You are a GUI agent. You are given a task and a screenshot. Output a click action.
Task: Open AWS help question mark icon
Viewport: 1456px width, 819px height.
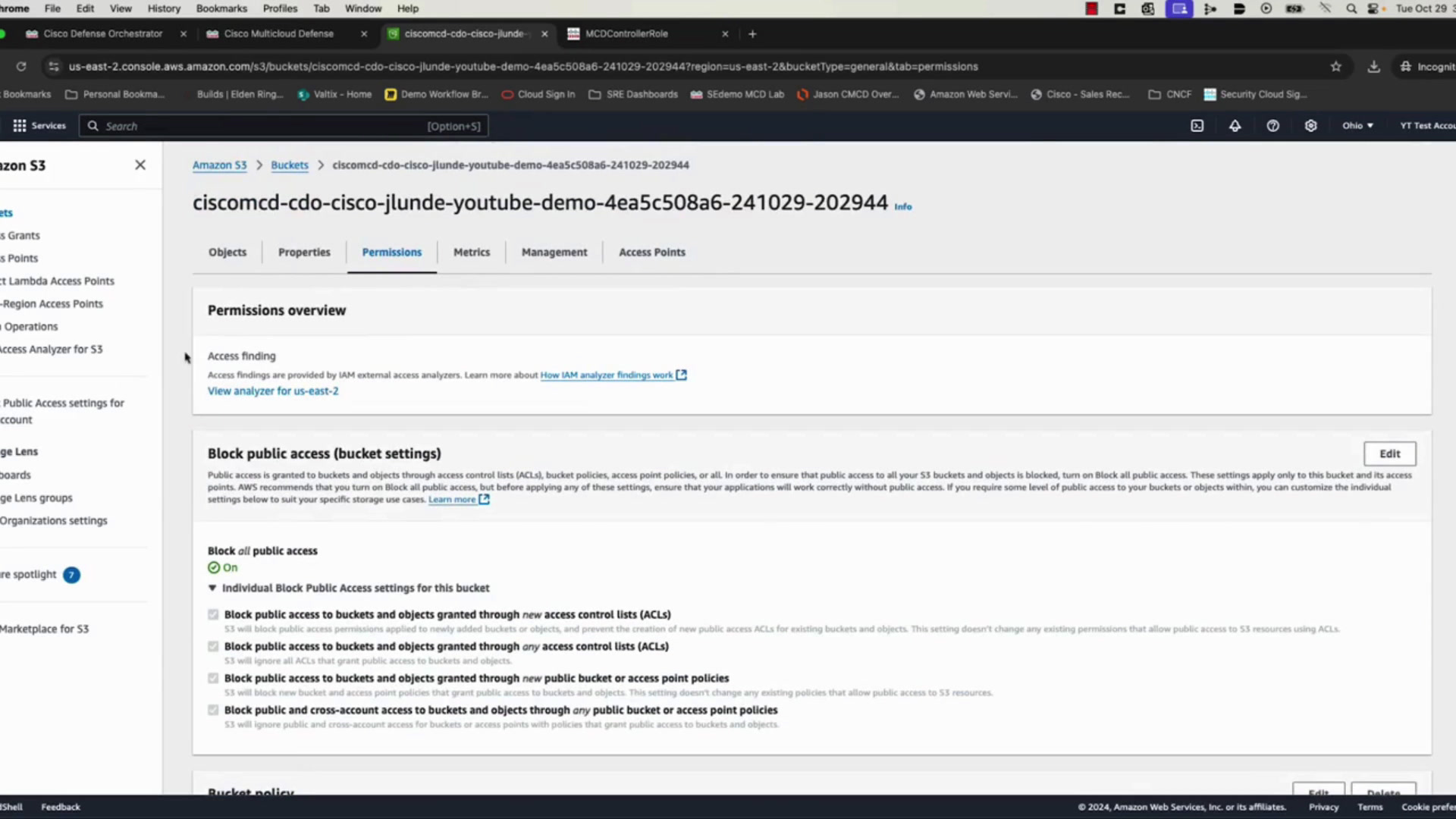pos(1272,126)
